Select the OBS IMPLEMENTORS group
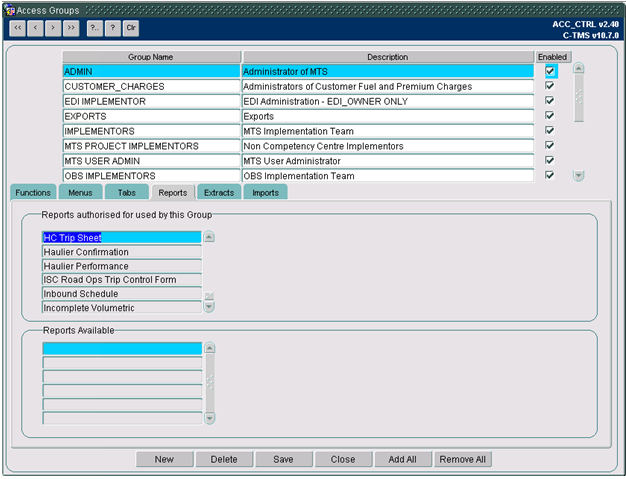 (x=152, y=176)
